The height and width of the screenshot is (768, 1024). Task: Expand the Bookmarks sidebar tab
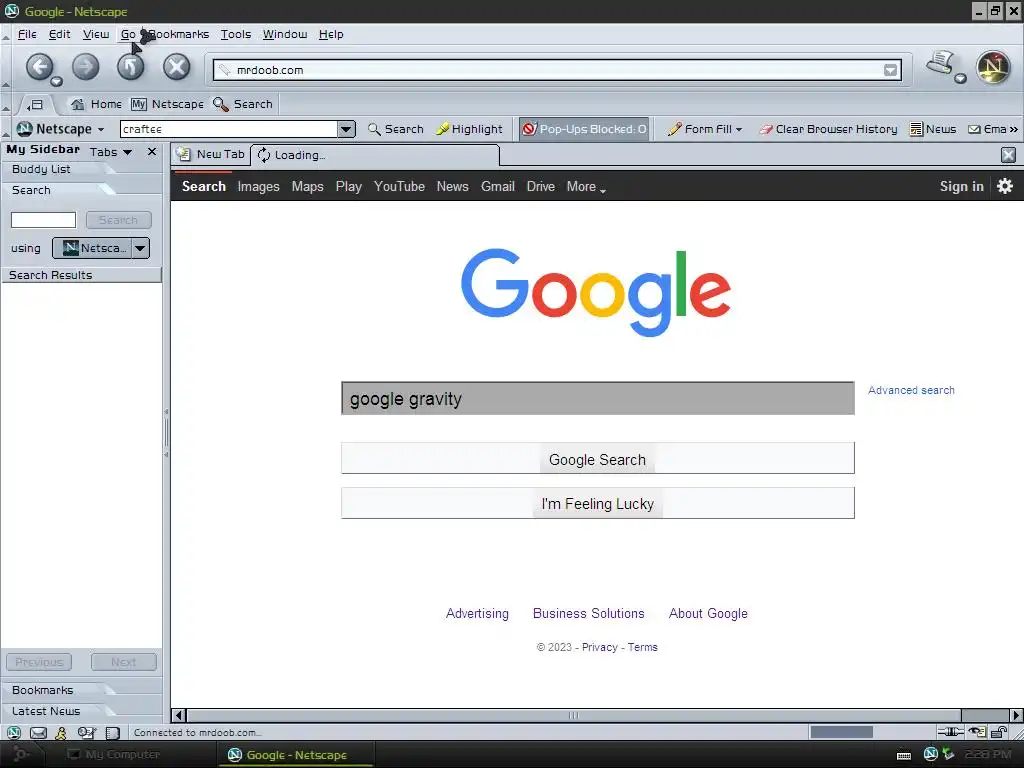[x=42, y=690]
